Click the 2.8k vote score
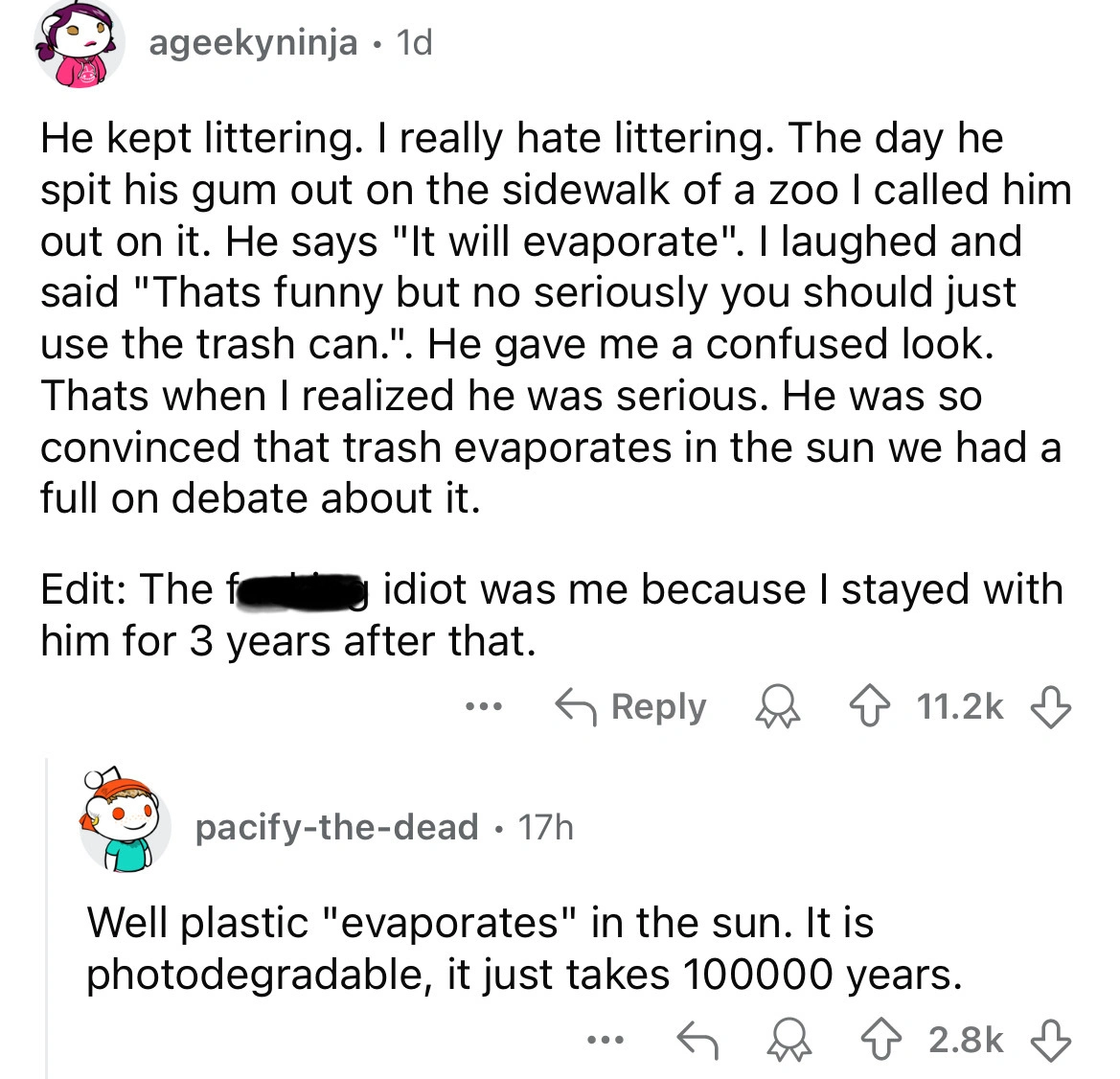 (966, 1039)
